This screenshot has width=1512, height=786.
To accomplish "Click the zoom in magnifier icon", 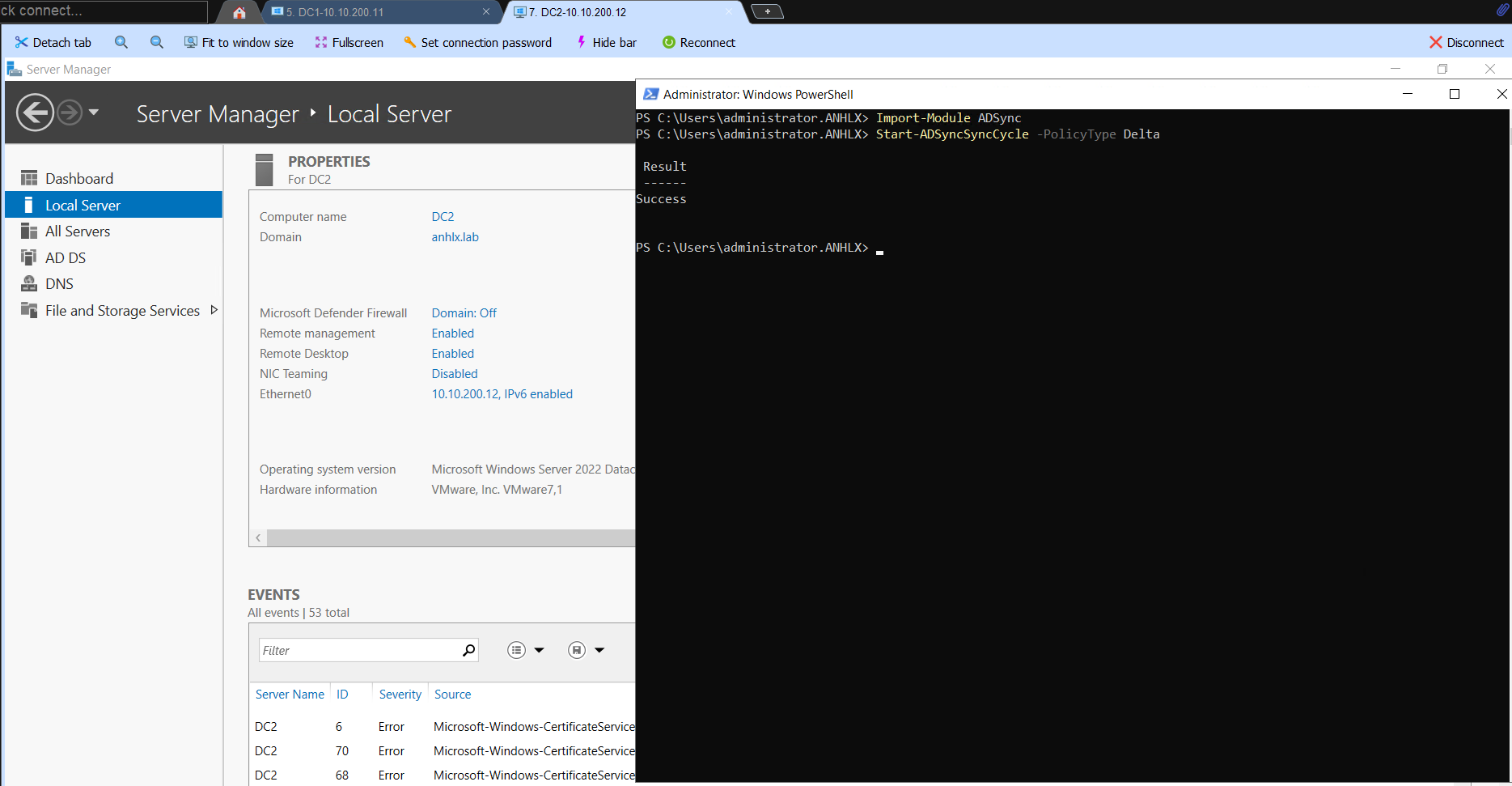I will point(121,42).
